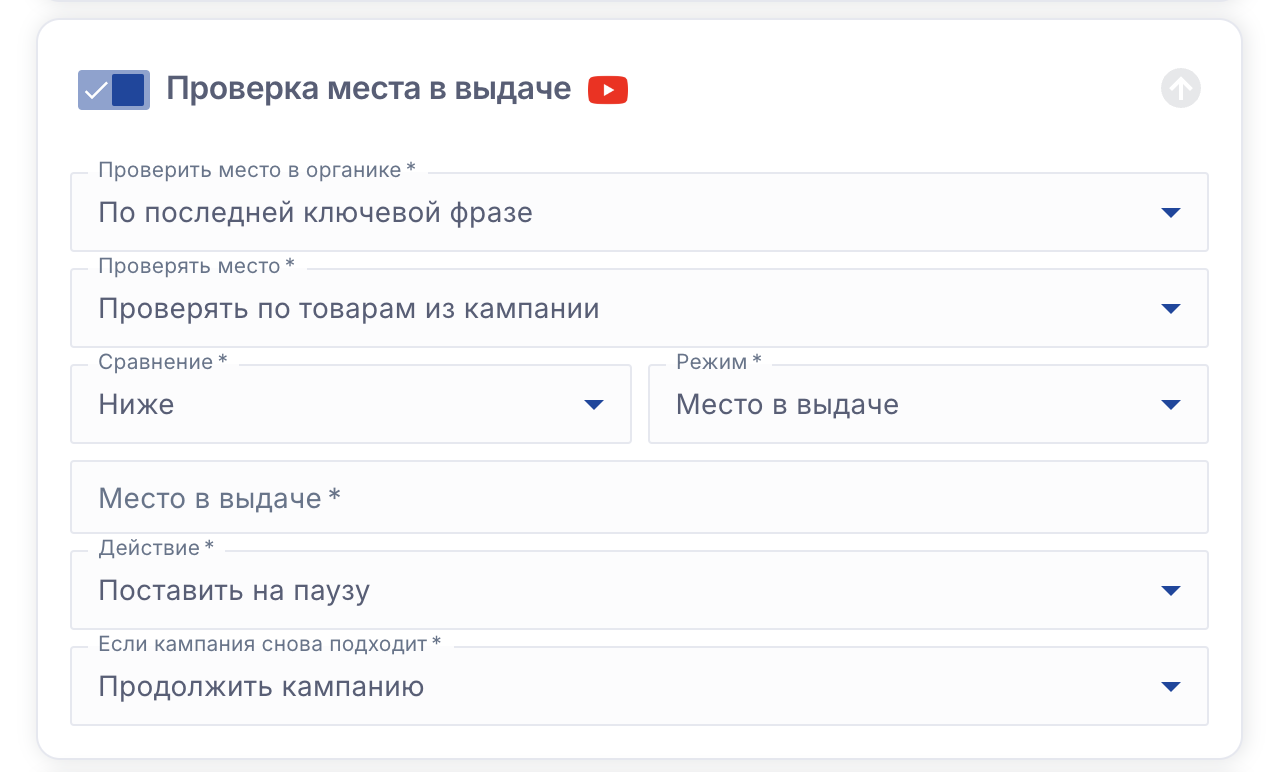Image resolution: width=1278 pixels, height=772 pixels.
Task: Click the arrow of Проверить место в органике
Action: coord(1170,213)
